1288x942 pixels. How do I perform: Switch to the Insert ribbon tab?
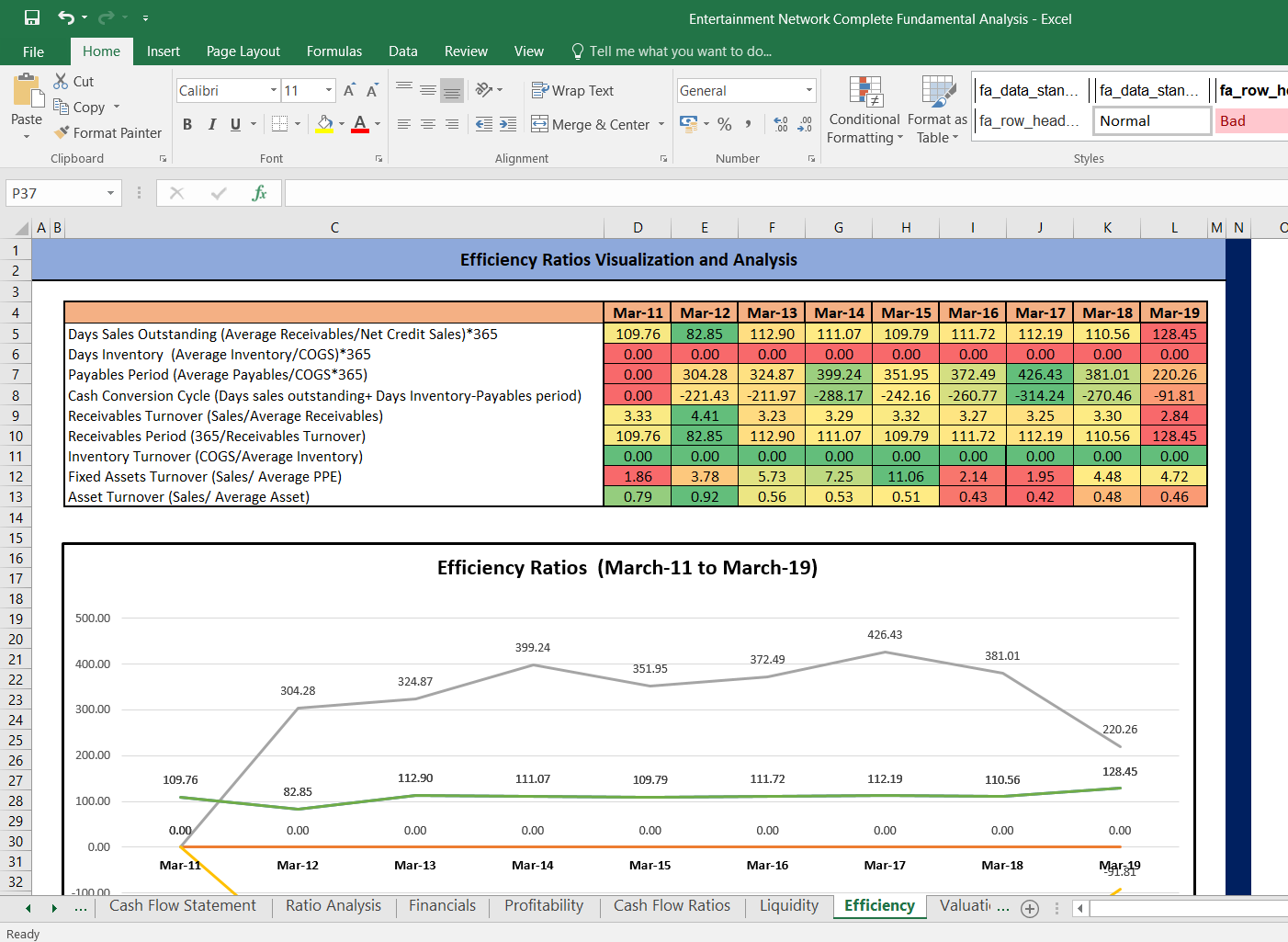tap(164, 51)
